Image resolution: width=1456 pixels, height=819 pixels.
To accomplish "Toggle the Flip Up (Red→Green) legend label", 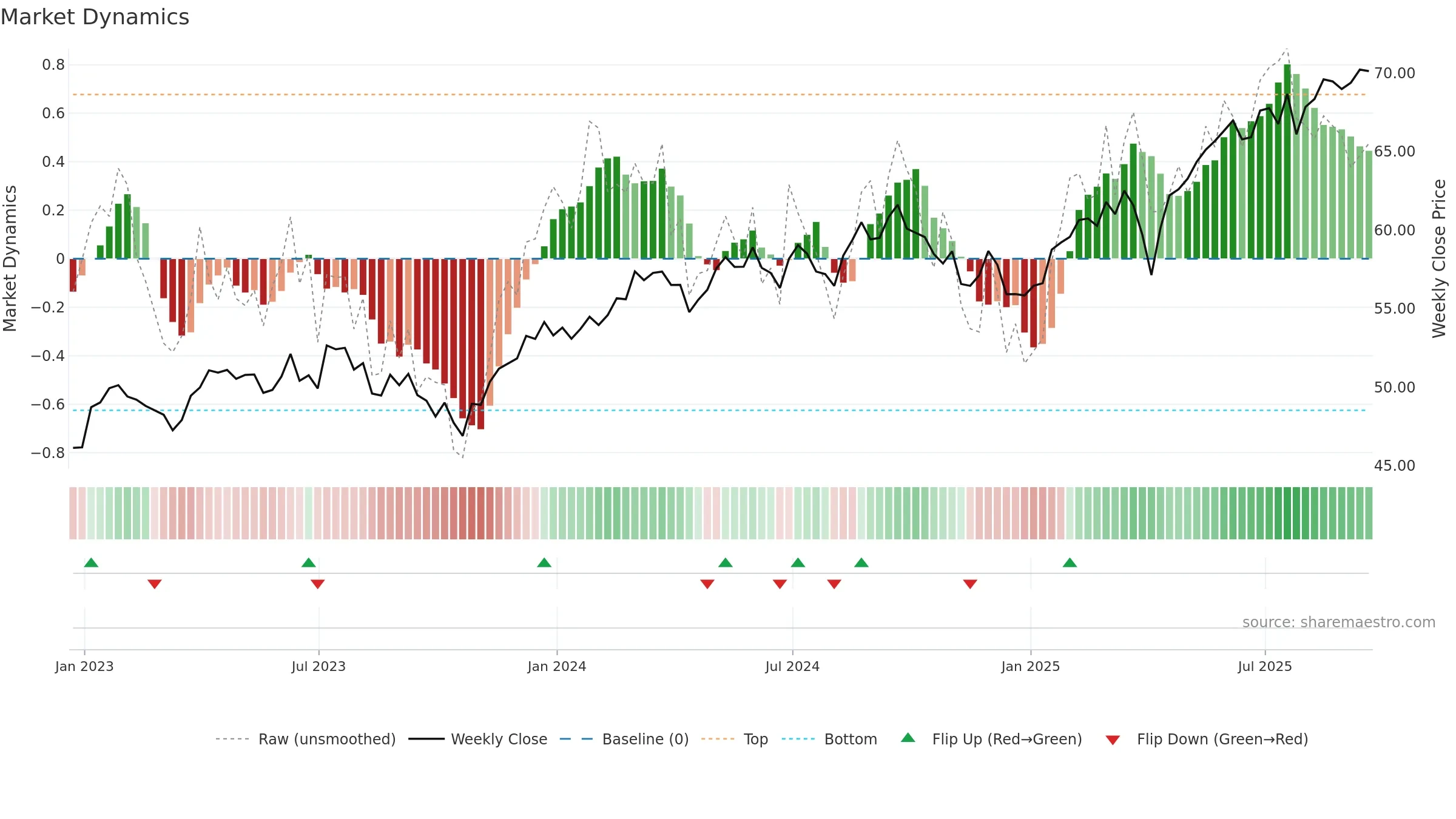I will point(1007,739).
